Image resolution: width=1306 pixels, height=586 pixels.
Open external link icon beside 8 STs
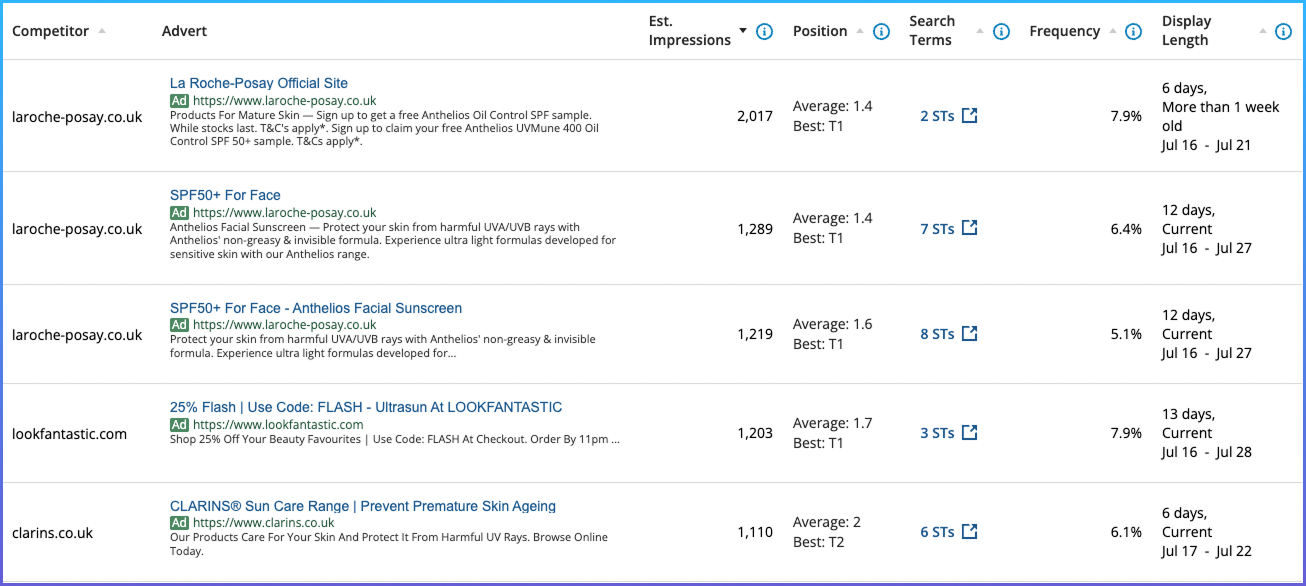969,334
